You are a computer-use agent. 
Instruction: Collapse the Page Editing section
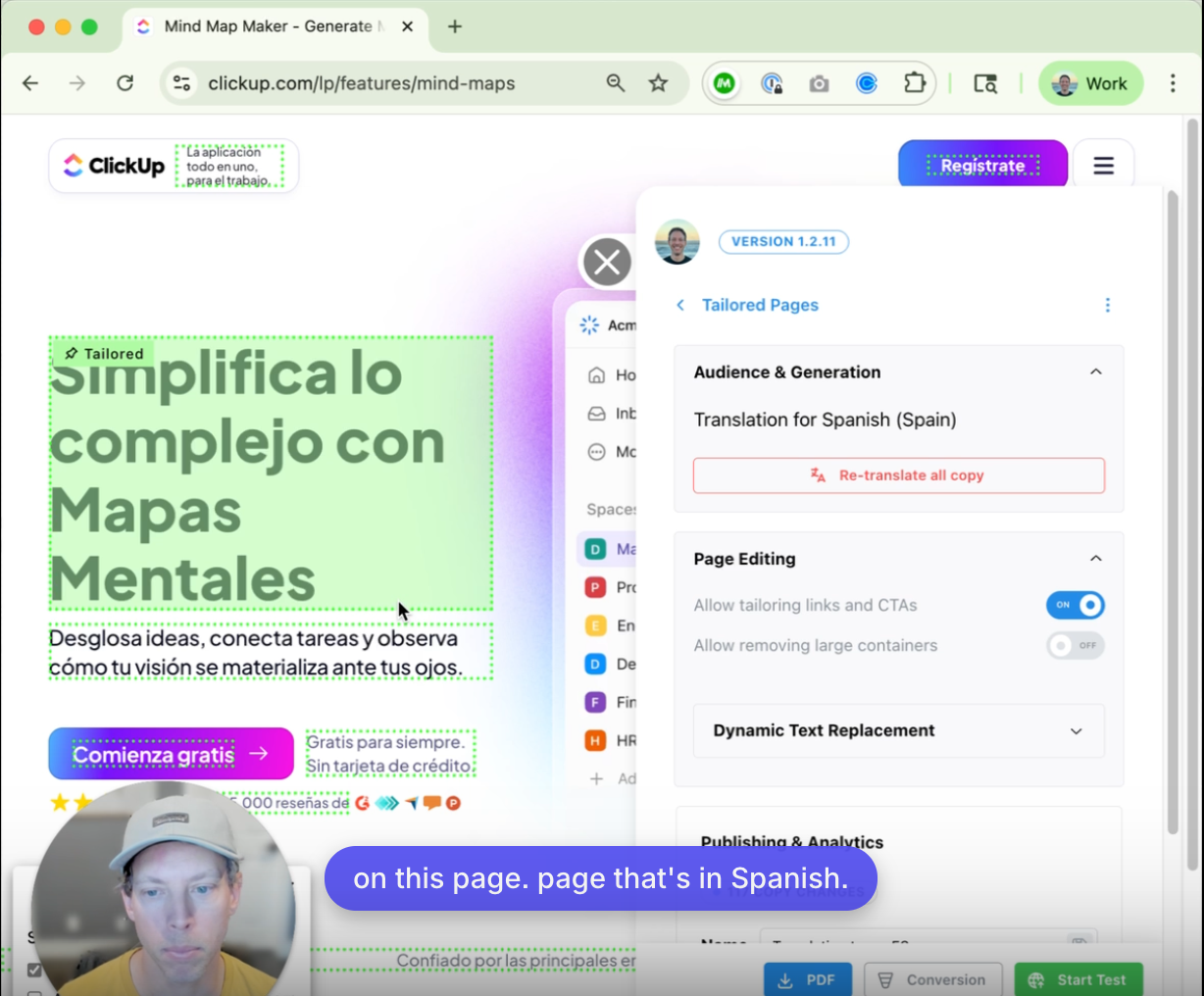1095,558
